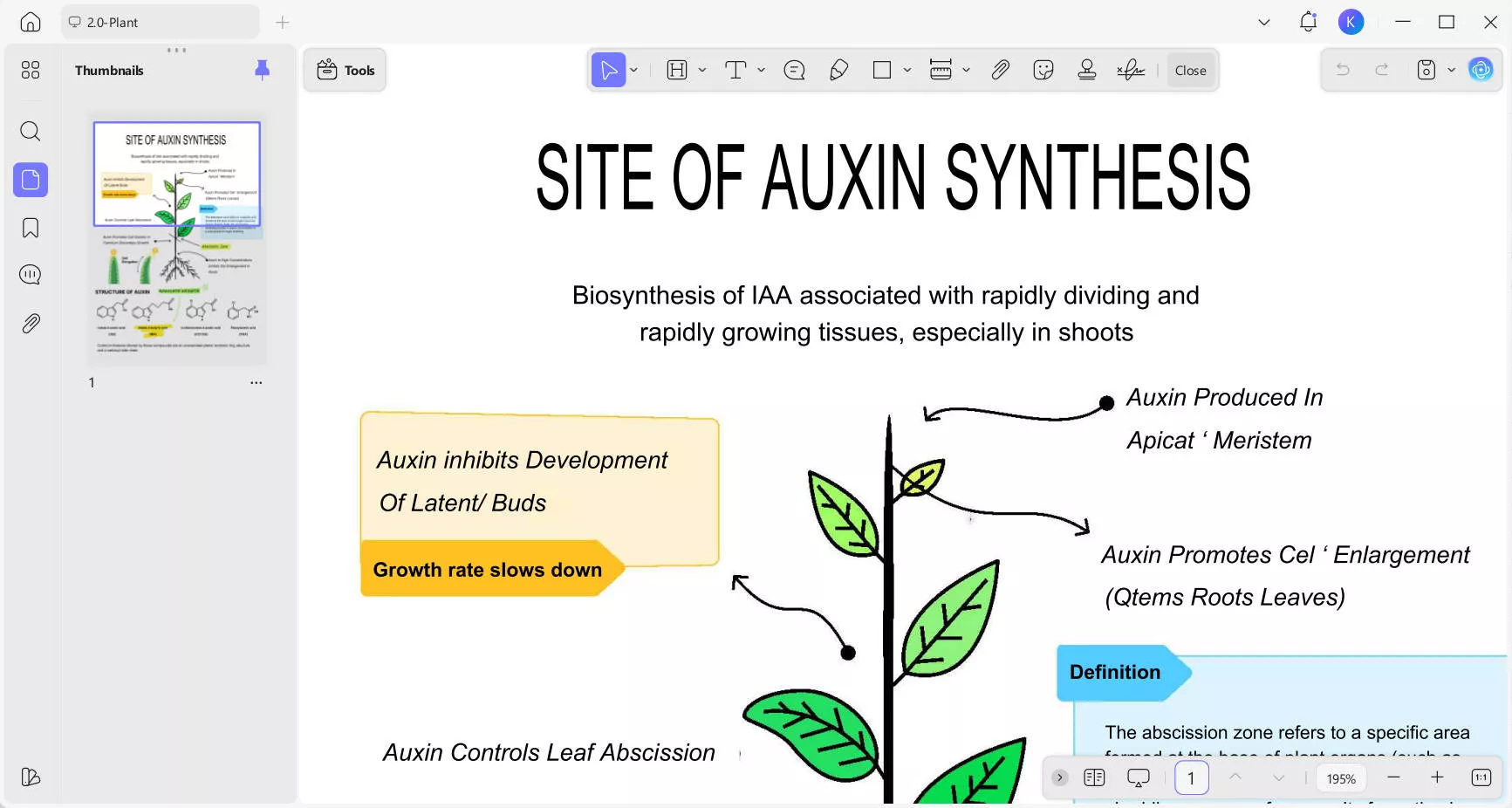Toggle the Thumbnails panel pin
This screenshot has width=1512, height=808.
(x=262, y=70)
